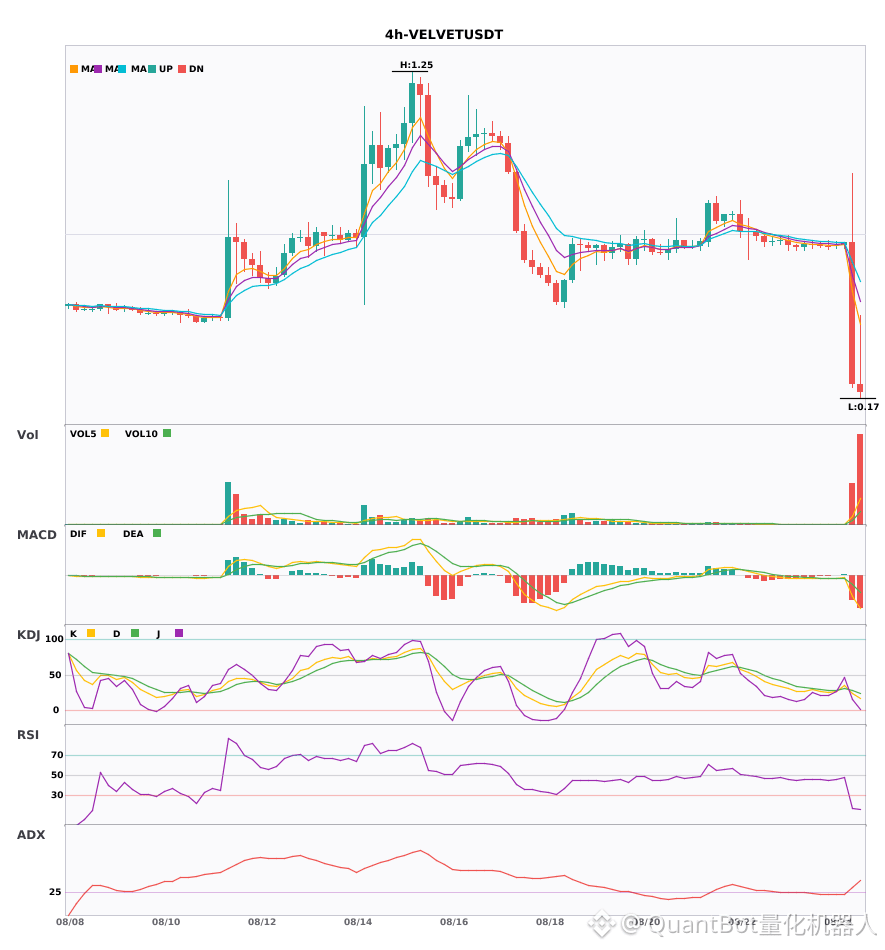Click the tallest red volume bar
885x950 pixels.
point(860,479)
